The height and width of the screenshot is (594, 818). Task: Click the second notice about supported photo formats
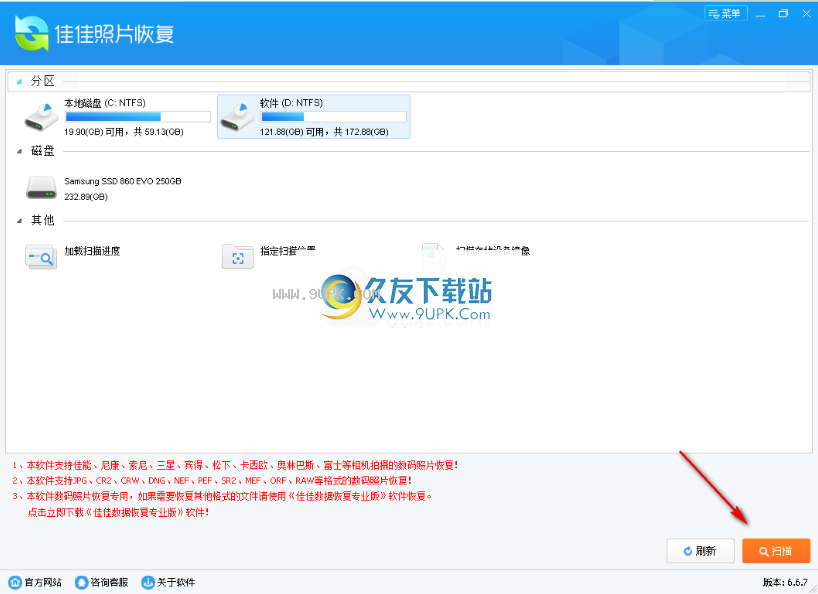tap(212, 480)
